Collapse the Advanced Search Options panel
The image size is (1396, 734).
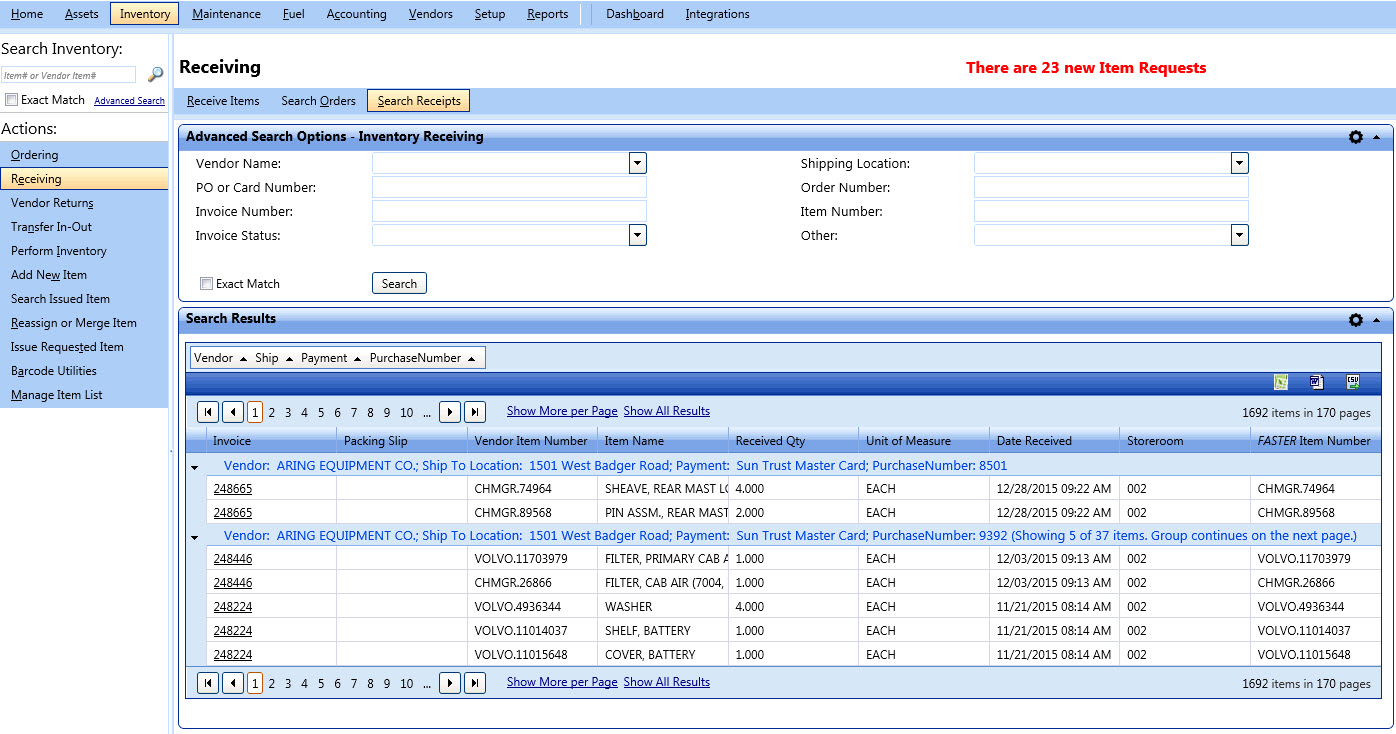pos(1376,137)
